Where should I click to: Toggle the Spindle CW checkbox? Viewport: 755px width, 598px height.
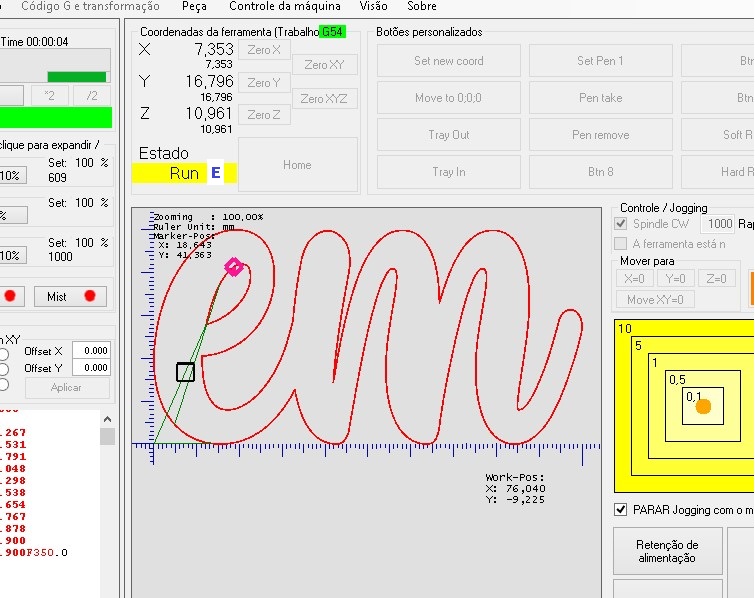[x=621, y=224]
